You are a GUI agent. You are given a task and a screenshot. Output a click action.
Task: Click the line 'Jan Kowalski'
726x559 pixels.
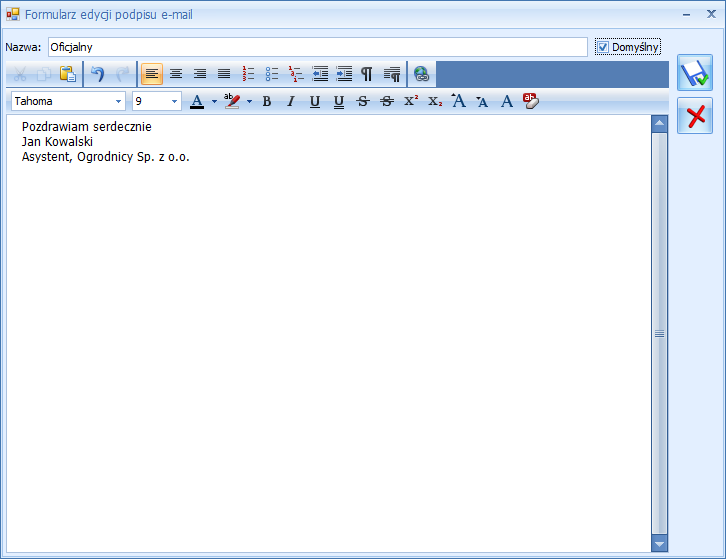57,142
